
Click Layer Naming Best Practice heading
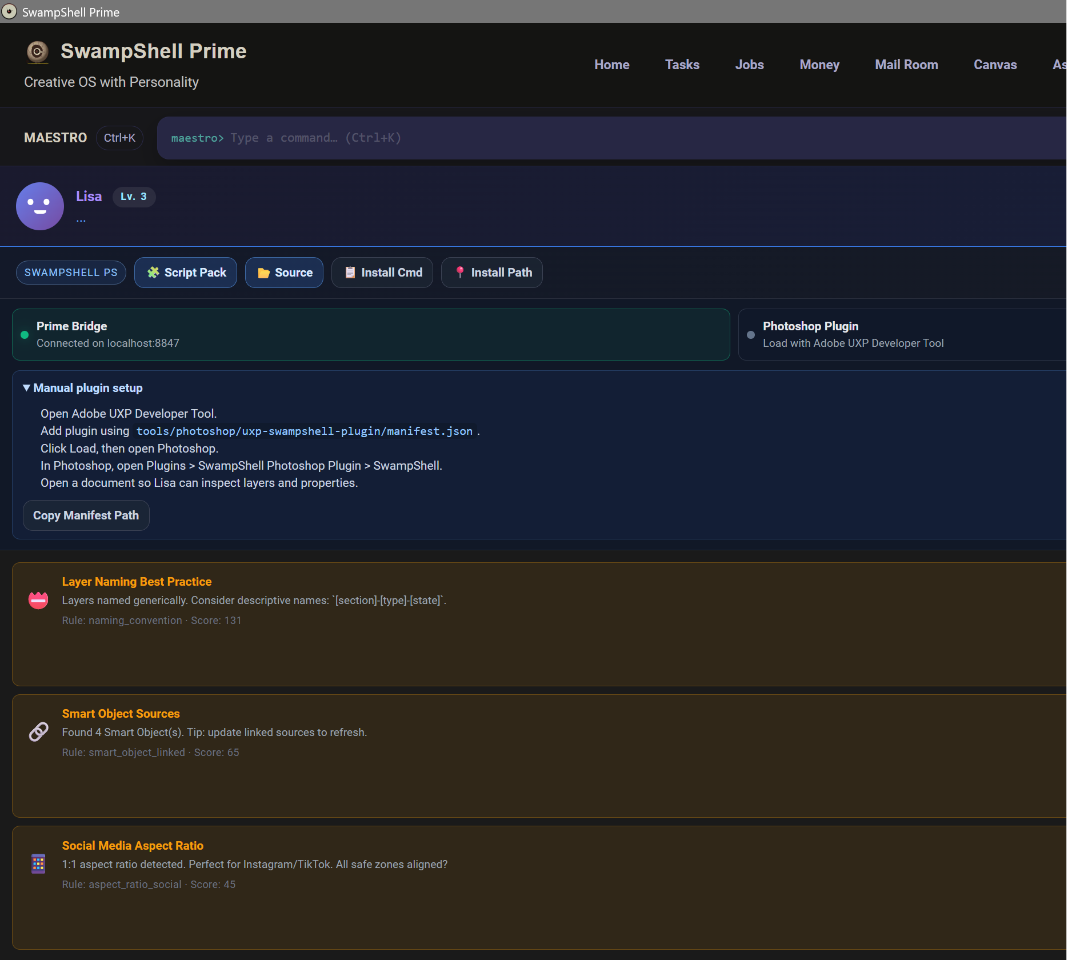coord(137,582)
